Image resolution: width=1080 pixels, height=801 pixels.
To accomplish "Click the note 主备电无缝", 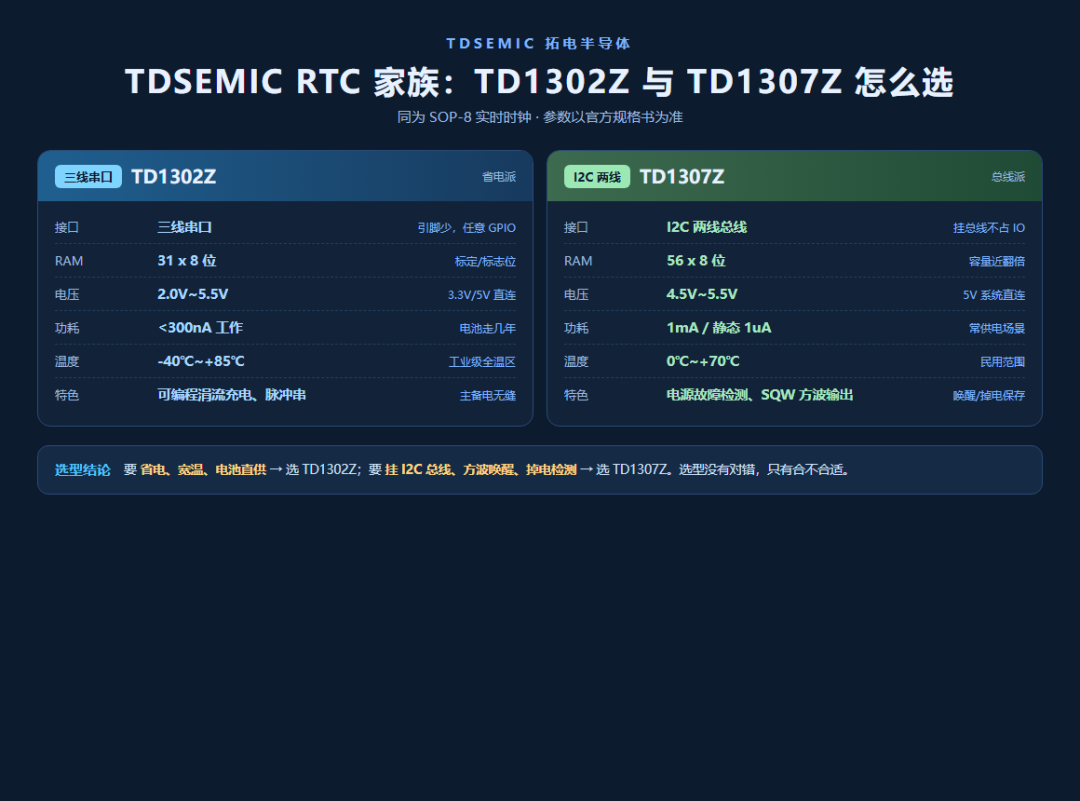I will [x=488, y=396].
